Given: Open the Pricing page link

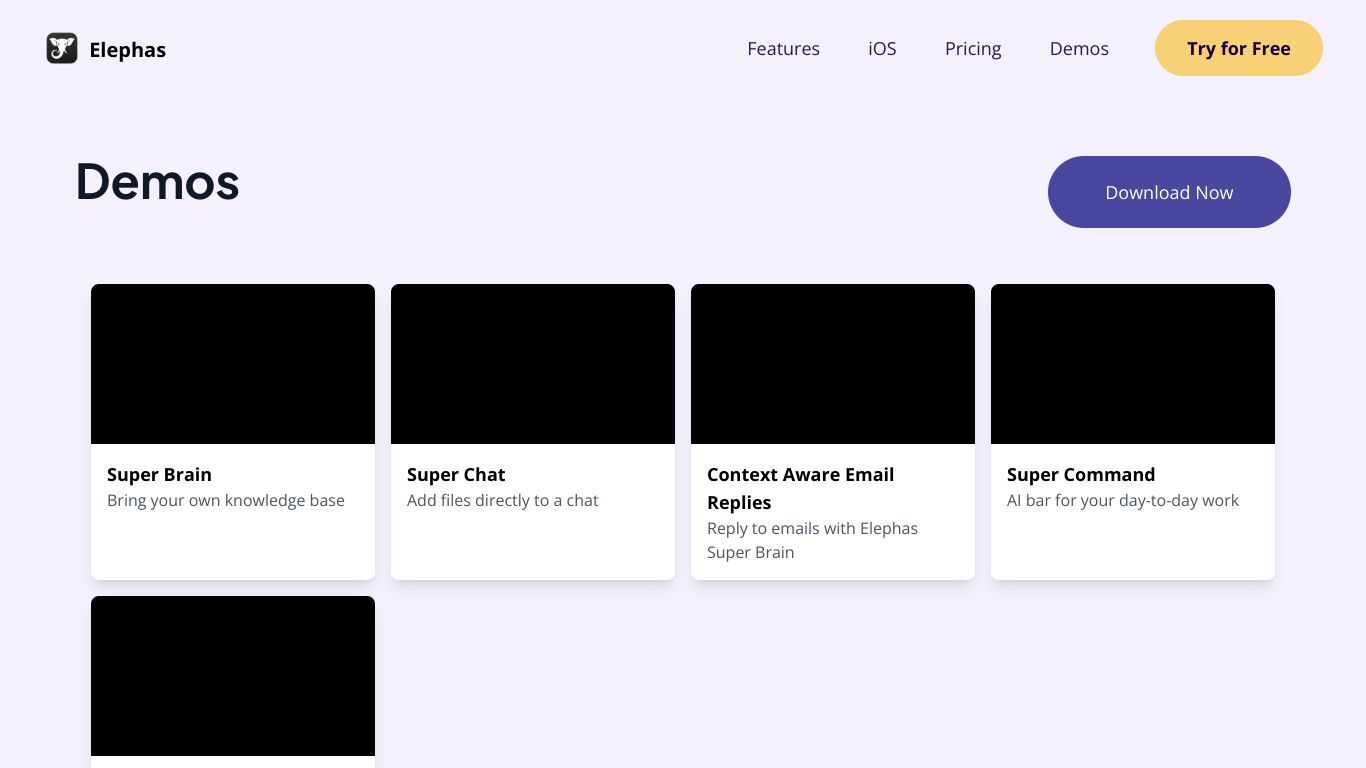Looking at the screenshot, I should [x=973, y=48].
